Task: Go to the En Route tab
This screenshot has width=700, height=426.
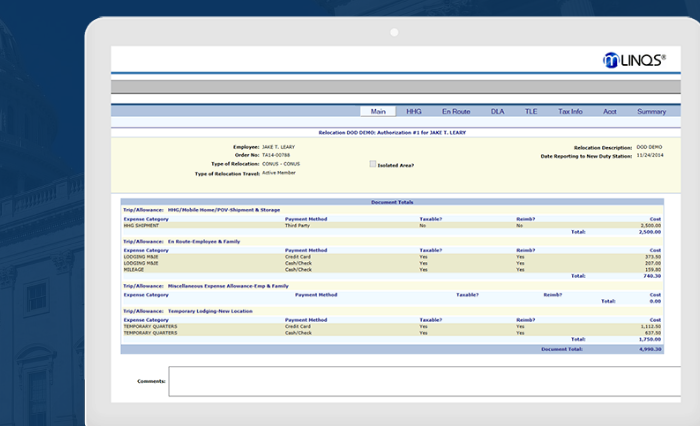Action: [x=456, y=111]
